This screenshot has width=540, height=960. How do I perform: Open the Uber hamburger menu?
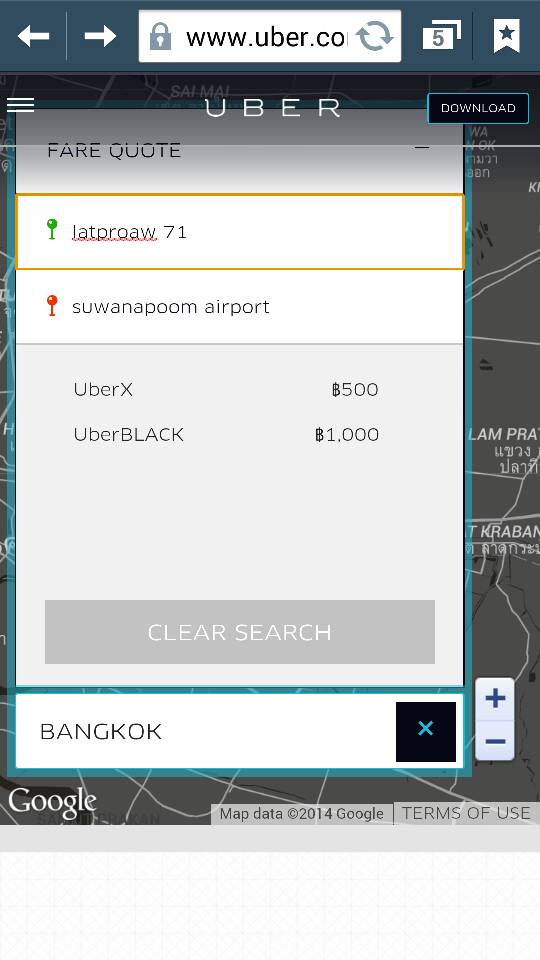tap(20, 105)
